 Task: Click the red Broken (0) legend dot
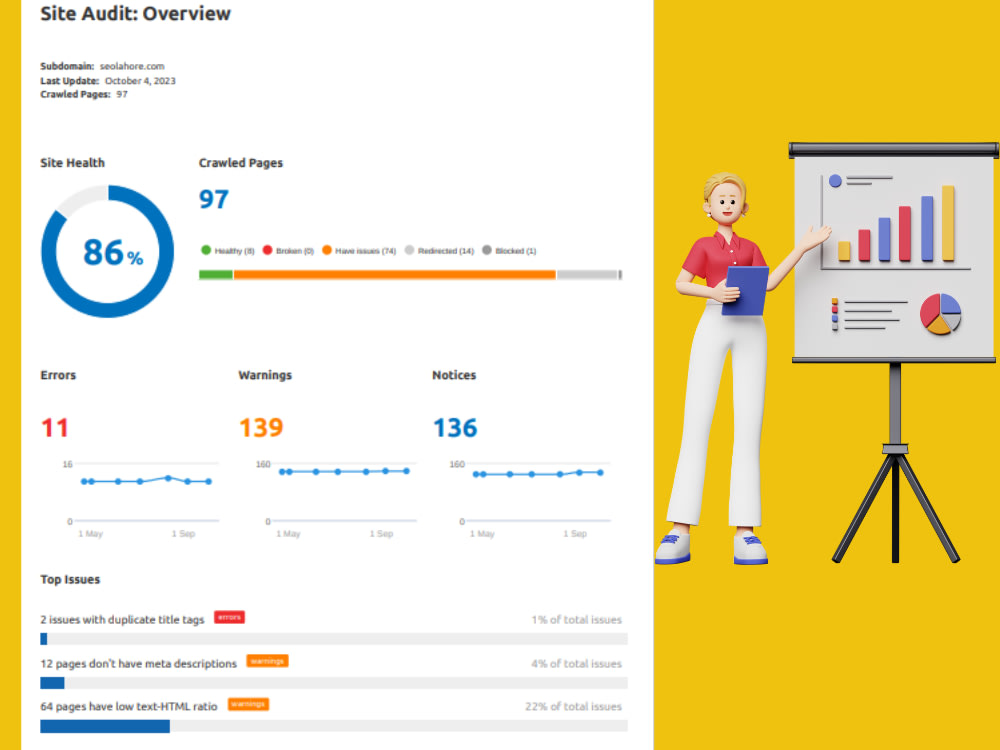tap(267, 250)
